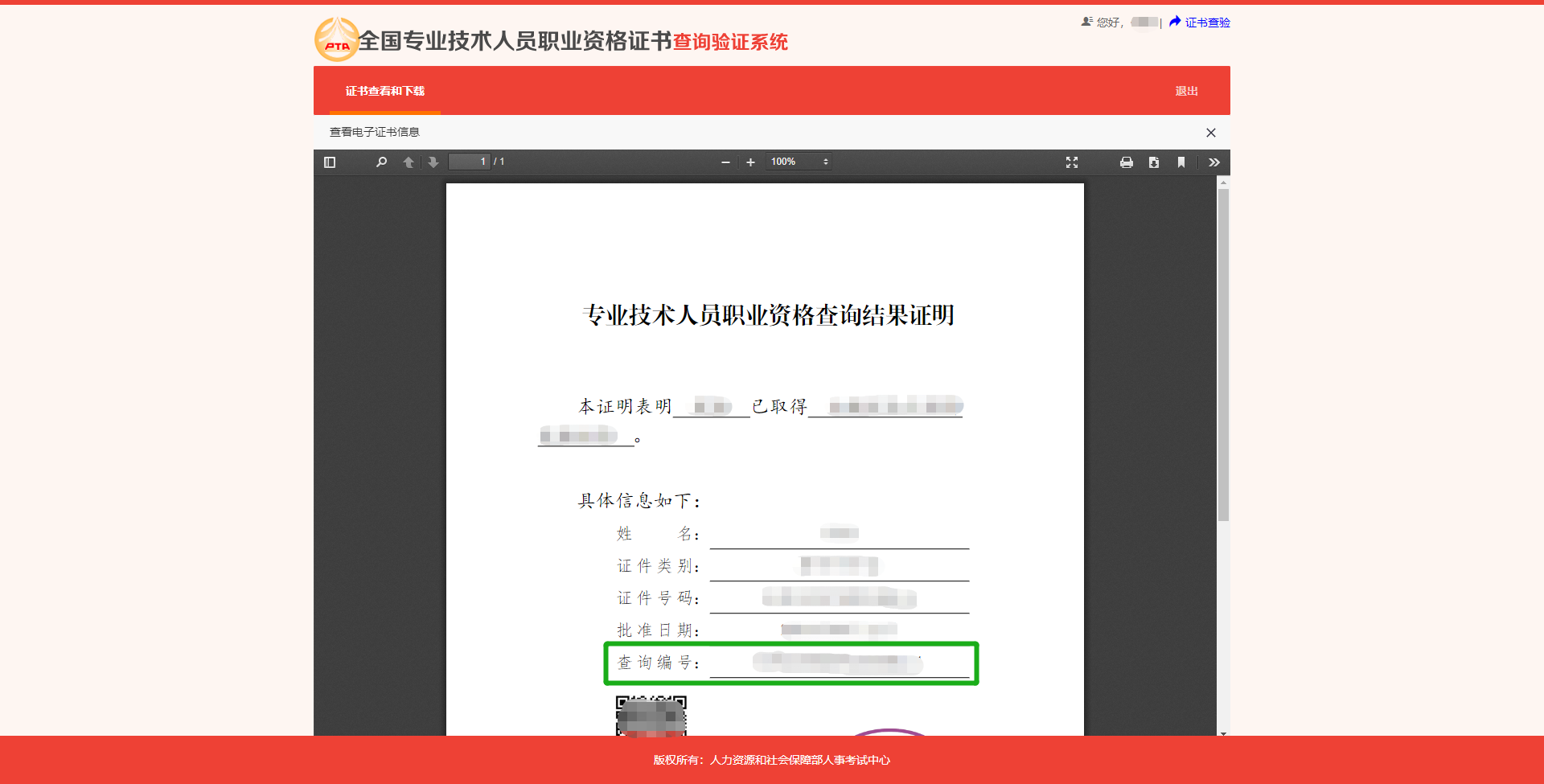This screenshot has width=1544, height=784.
Task: Switch to presentation fullscreen mode
Action: click(x=1072, y=162)
